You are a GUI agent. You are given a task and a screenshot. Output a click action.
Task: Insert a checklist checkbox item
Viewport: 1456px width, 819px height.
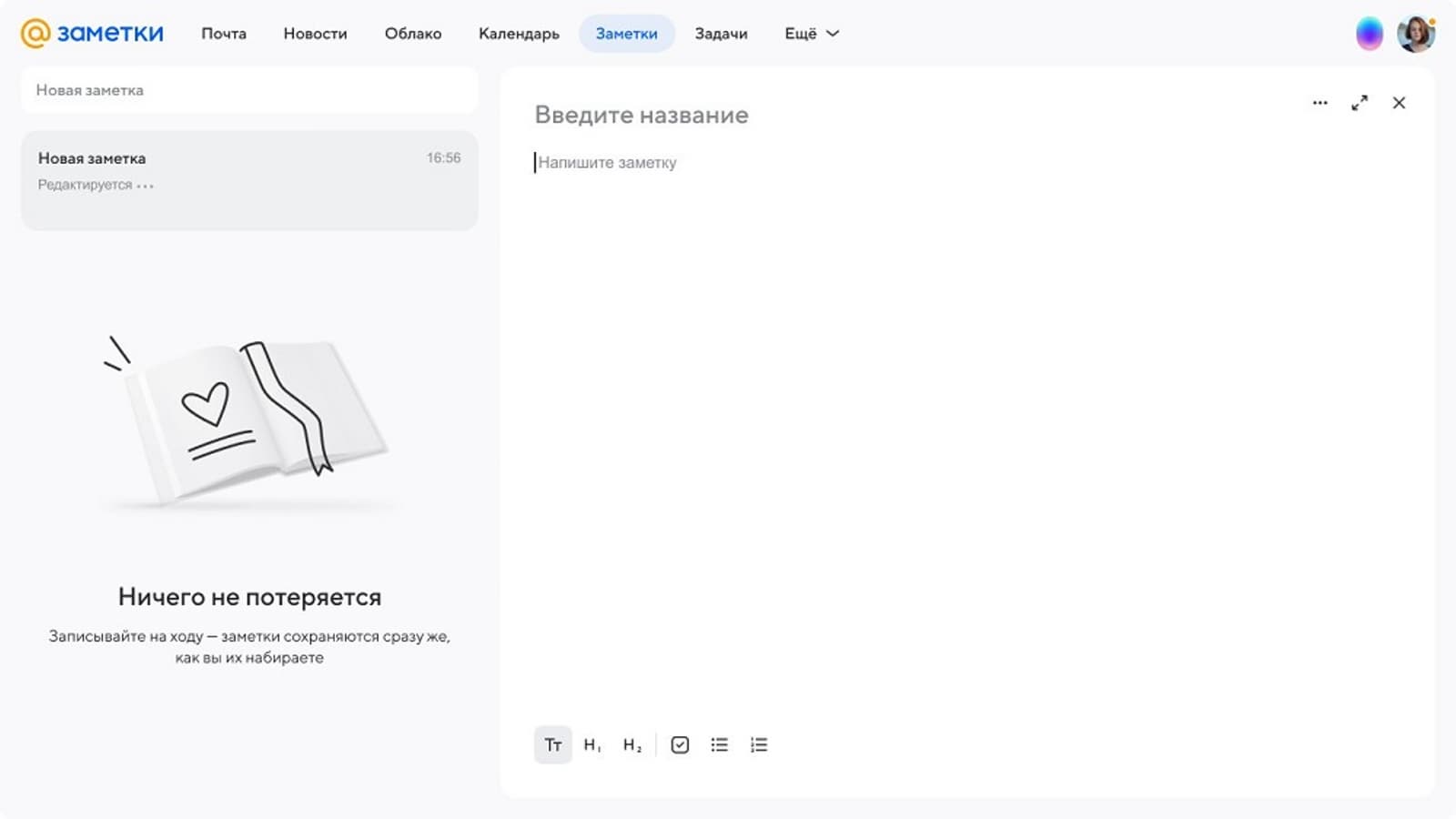coord(680,745)
